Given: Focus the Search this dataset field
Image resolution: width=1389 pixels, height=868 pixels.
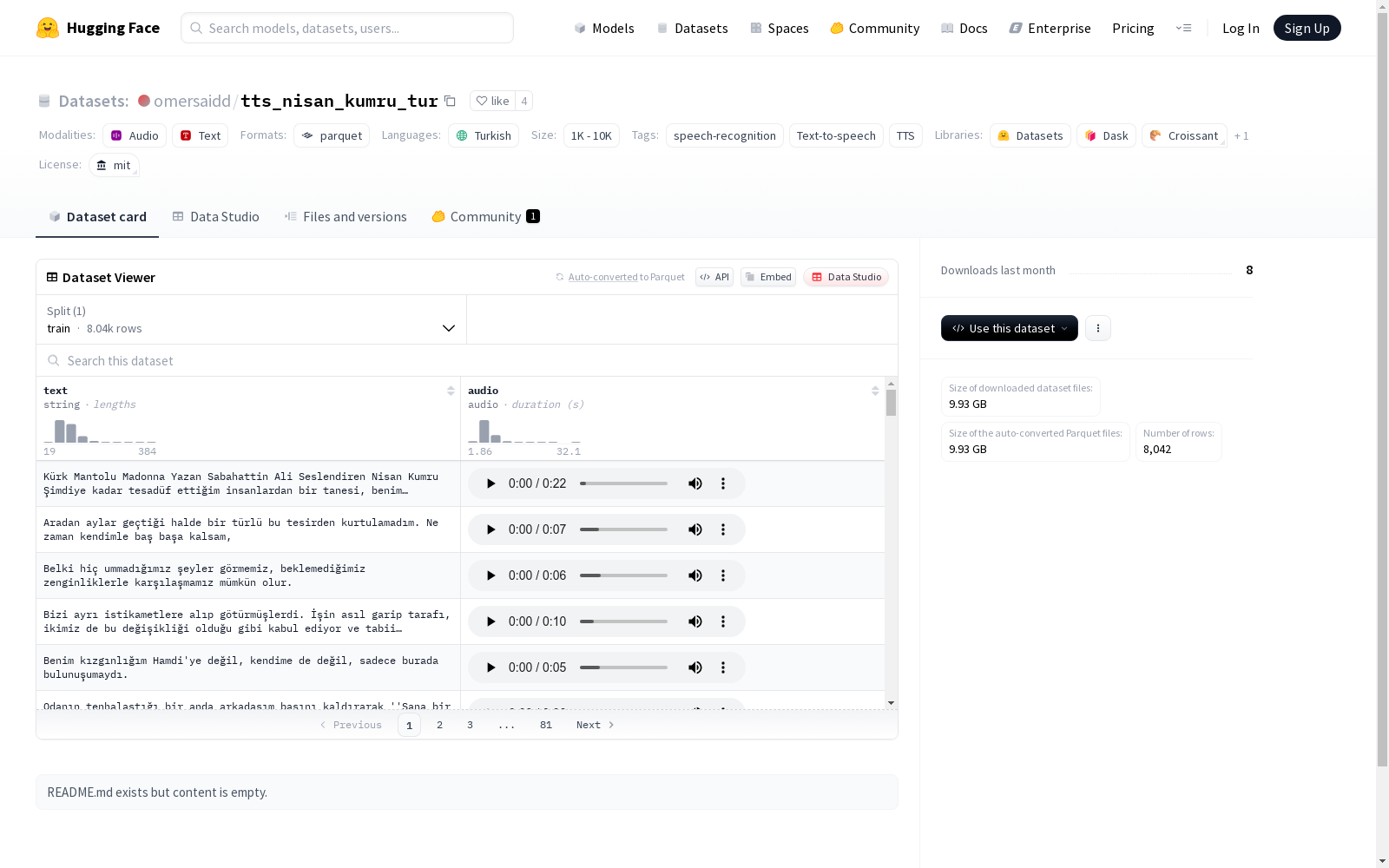Looking at the screenshot, I should click(x=467, y=360).
